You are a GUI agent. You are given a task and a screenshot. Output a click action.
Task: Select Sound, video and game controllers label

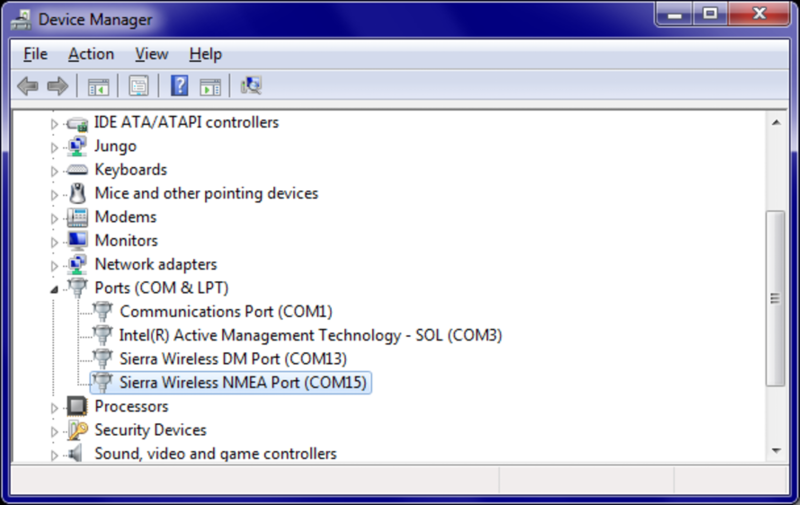coord(215,453)
